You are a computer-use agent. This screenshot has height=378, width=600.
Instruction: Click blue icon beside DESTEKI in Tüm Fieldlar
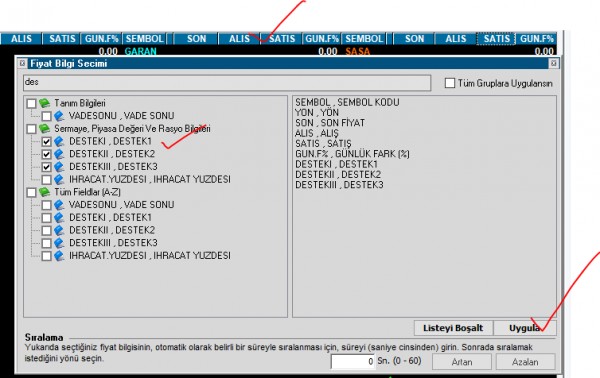click(x=59, y=218)
